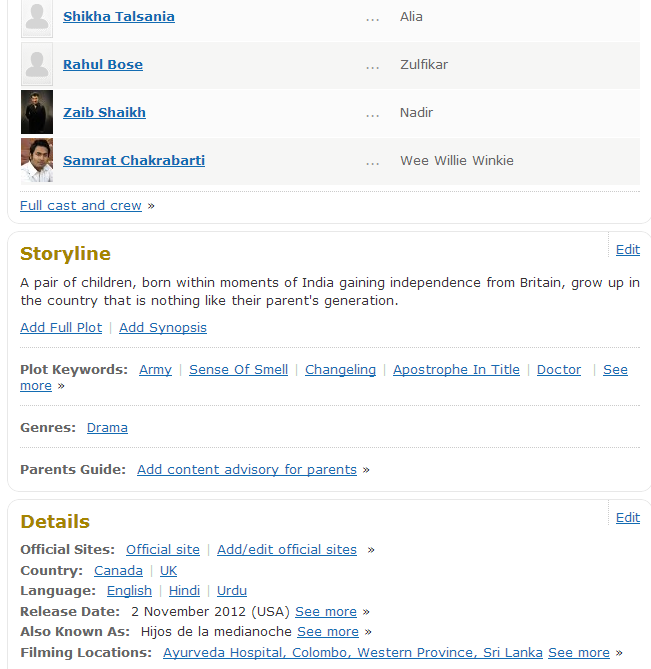Viewport: 651px width, 669px height.
Task: Click the Add Synopsis link
Action: (x=163, y=328)
